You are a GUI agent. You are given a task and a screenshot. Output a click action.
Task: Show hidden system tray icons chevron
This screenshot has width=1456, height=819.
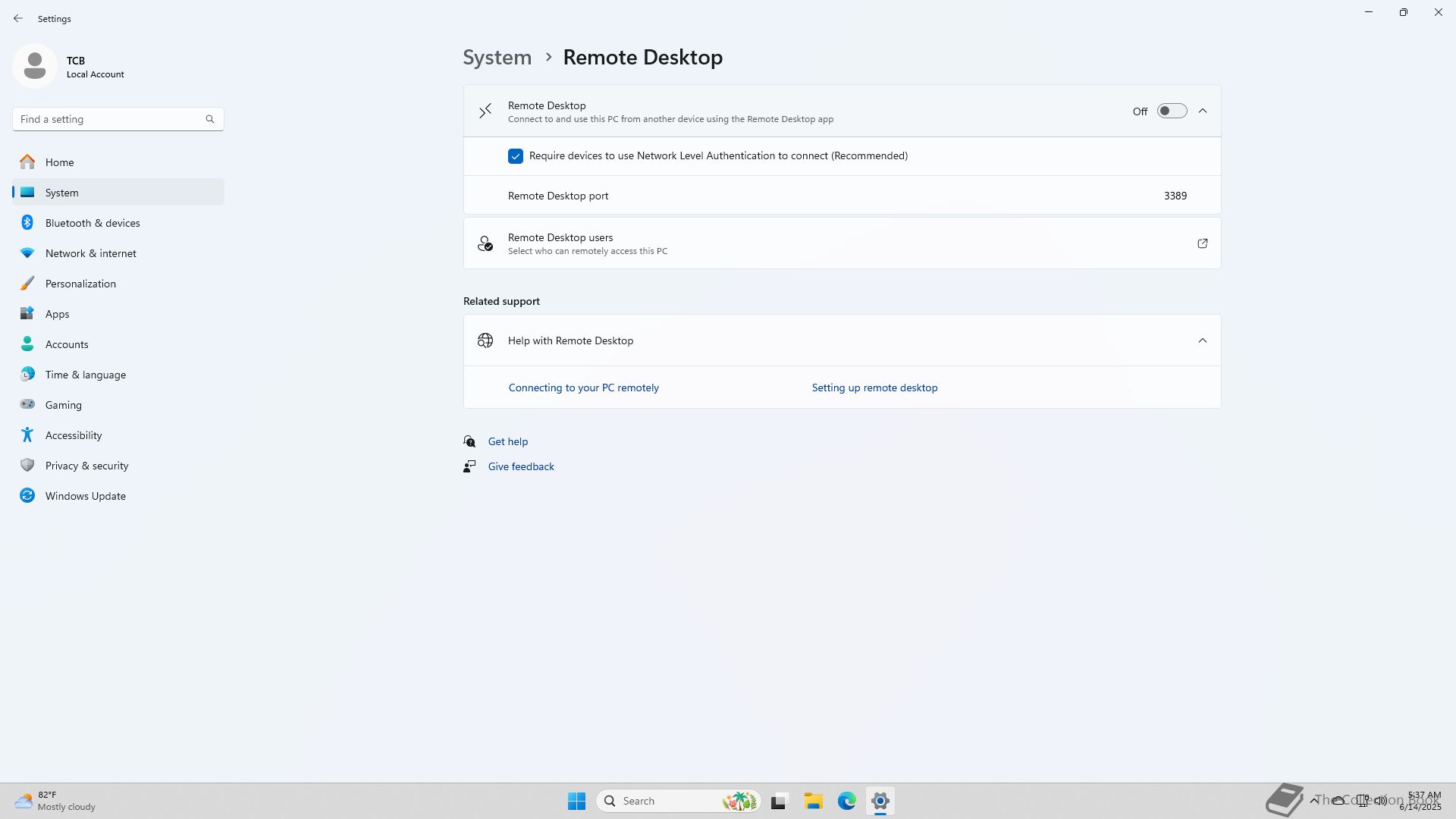tap(1313, 800)
